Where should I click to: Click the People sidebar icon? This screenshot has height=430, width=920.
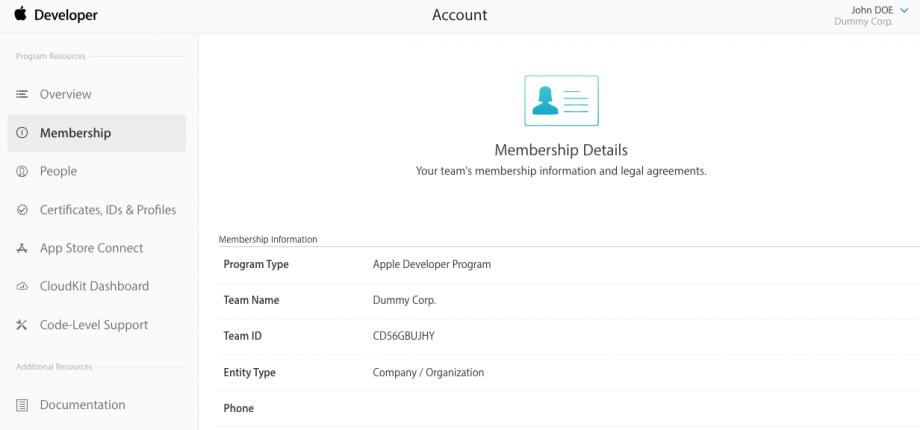pos(22,171)
